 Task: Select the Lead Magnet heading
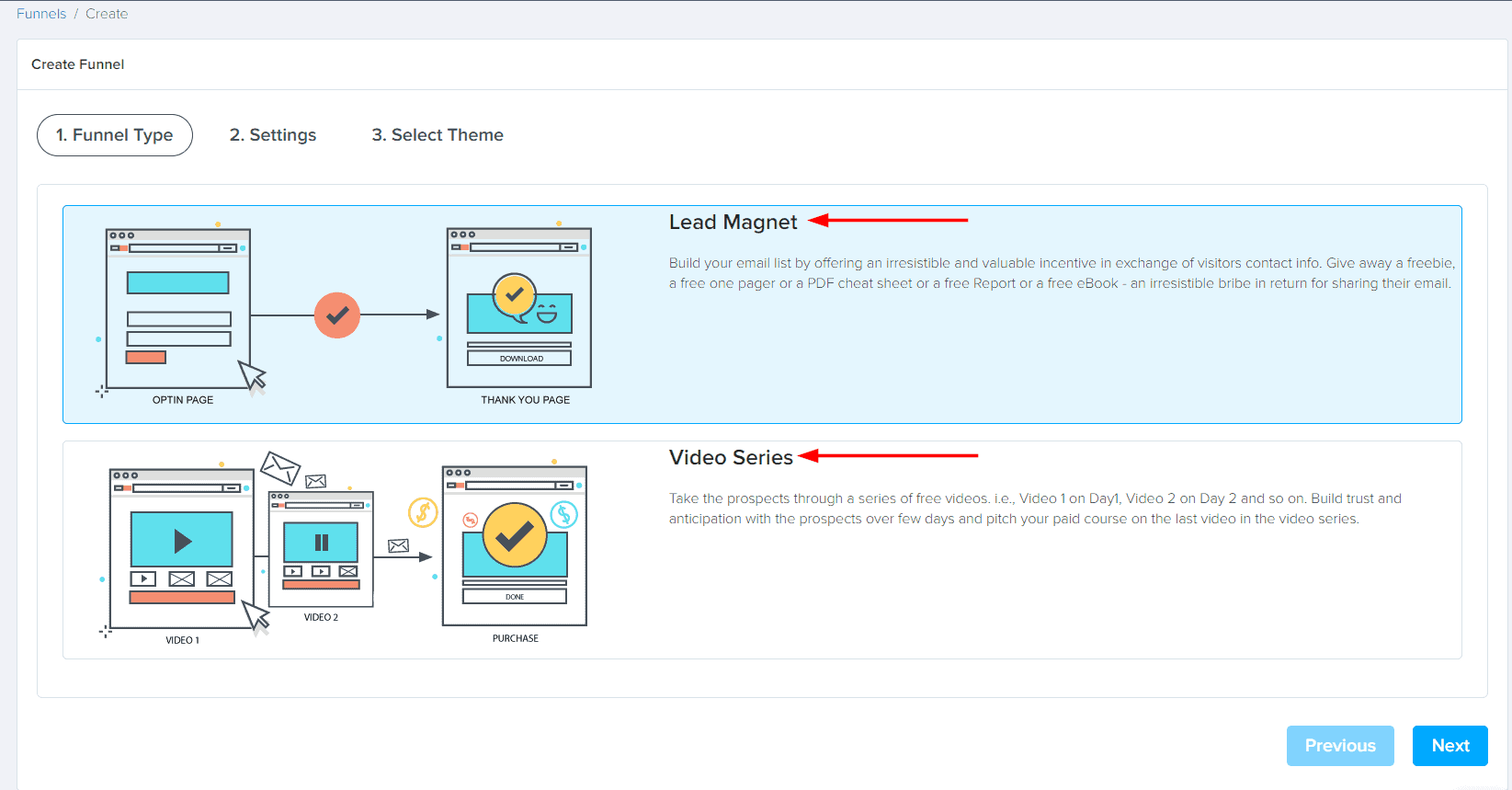733,222
